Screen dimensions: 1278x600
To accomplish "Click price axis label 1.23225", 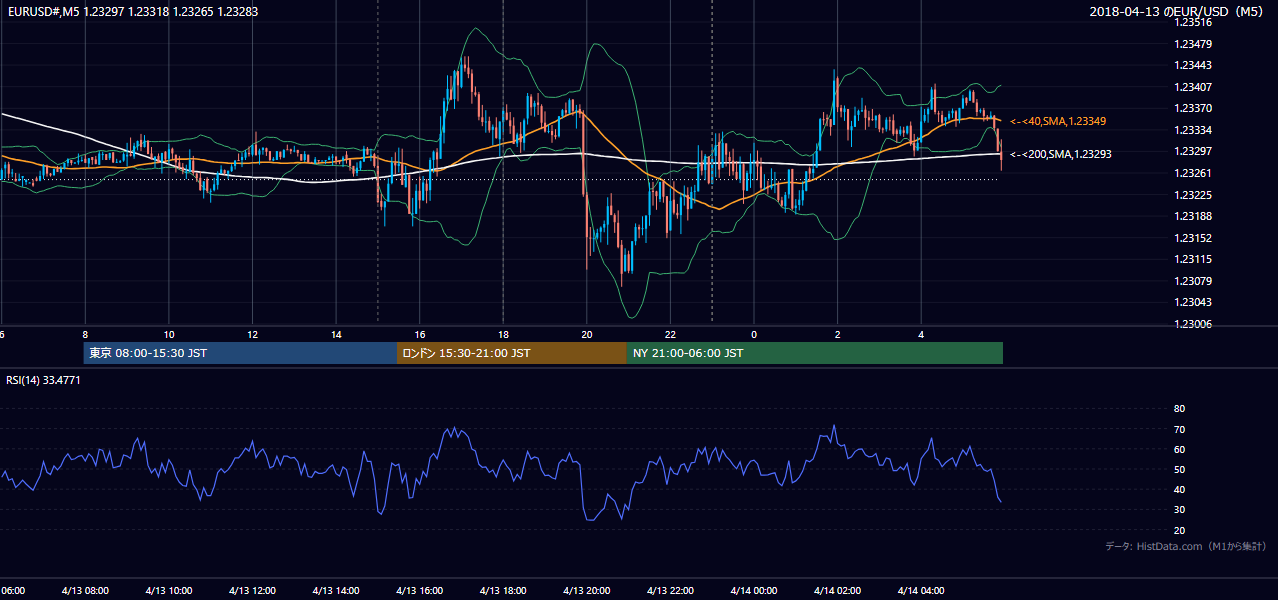I will (x=1193, y=195).
